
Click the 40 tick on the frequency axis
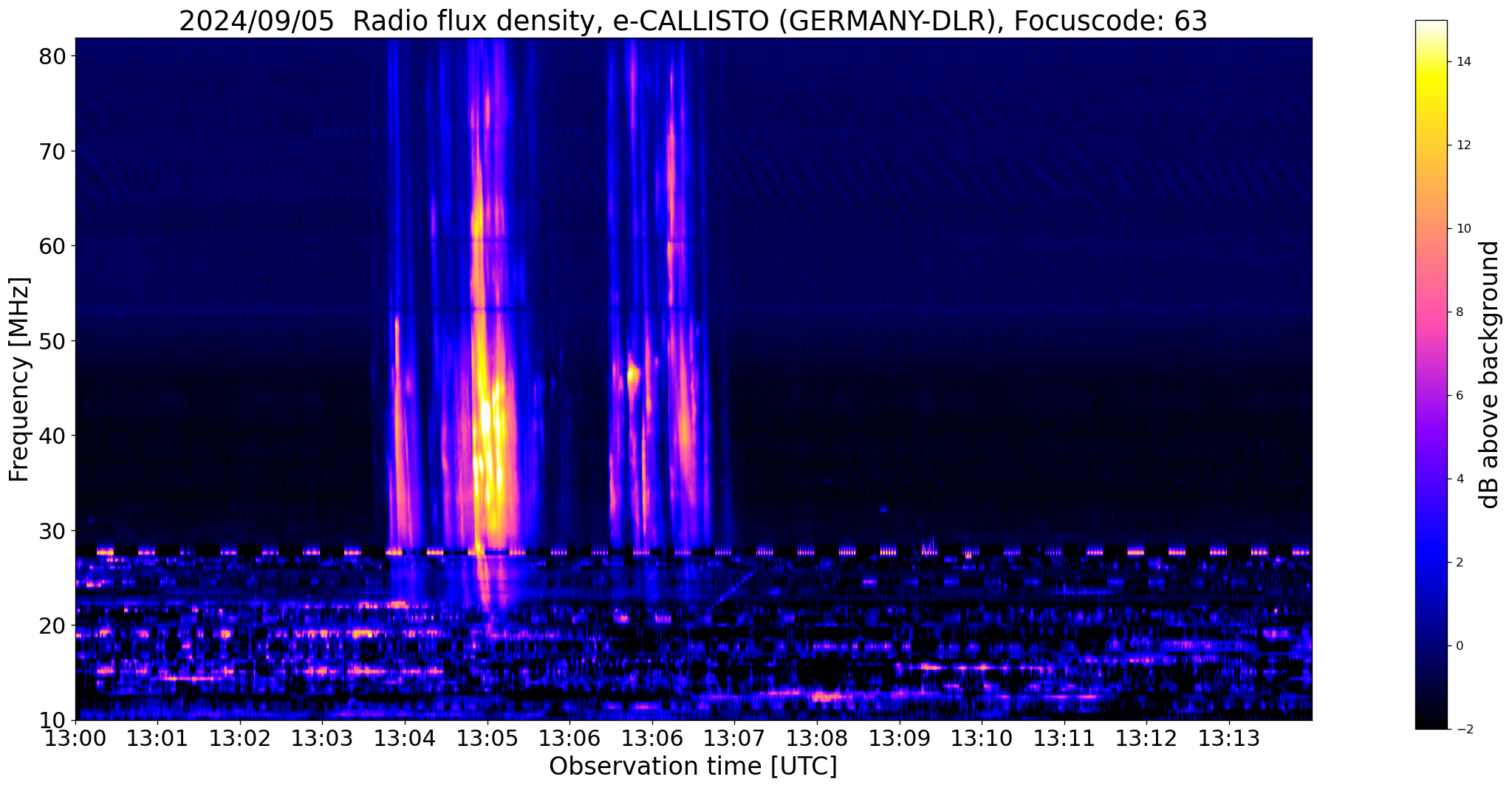pos(52,436)
